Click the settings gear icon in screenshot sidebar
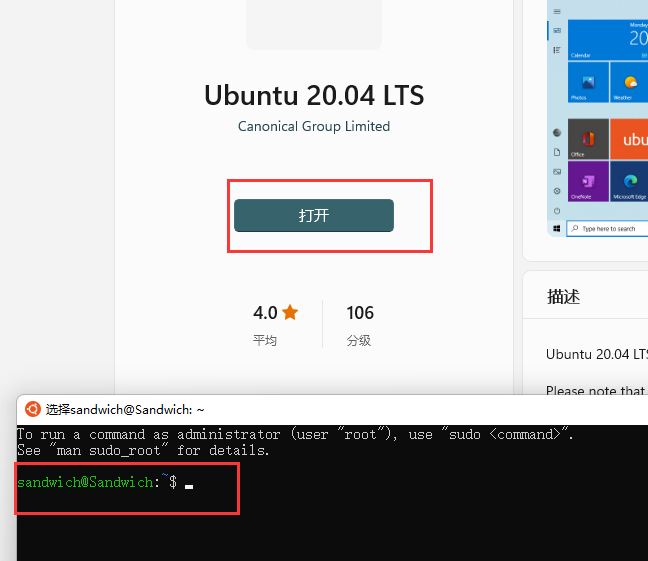 point(557,191)
